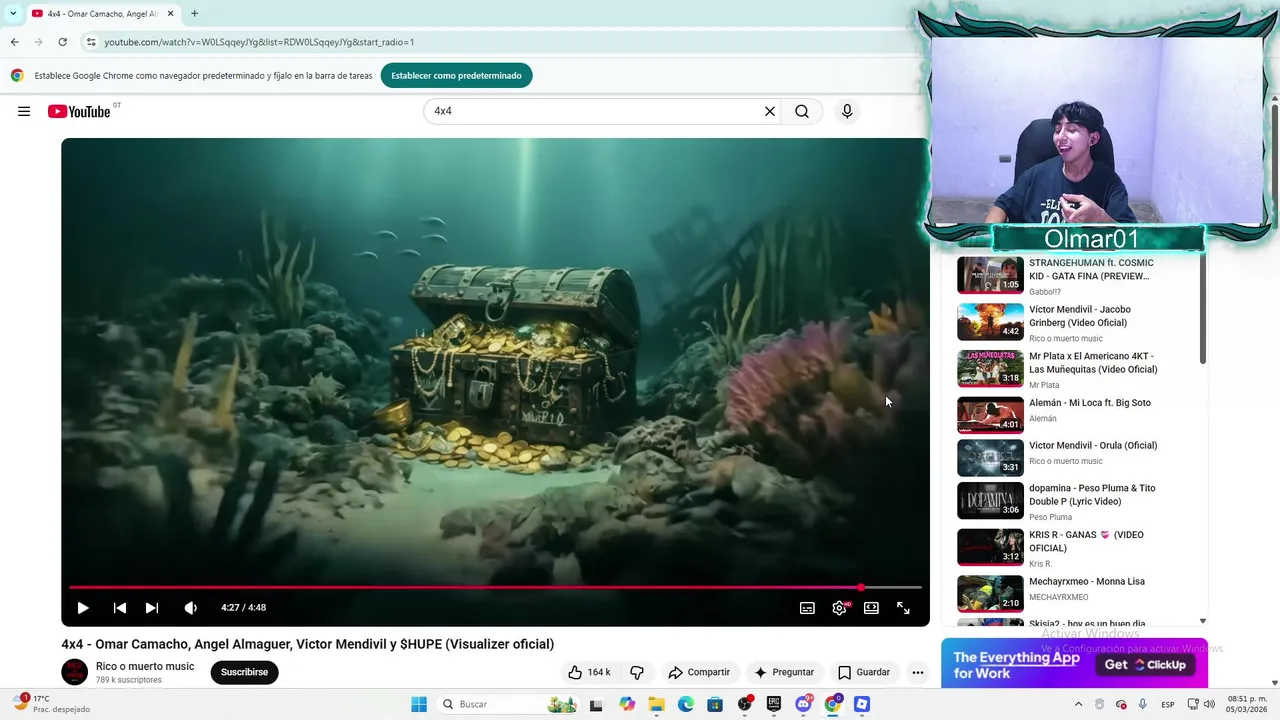This screenshot has height=720, width=1280.
Task: Skip back to the previous video
Action: click(x=120, y=608)
